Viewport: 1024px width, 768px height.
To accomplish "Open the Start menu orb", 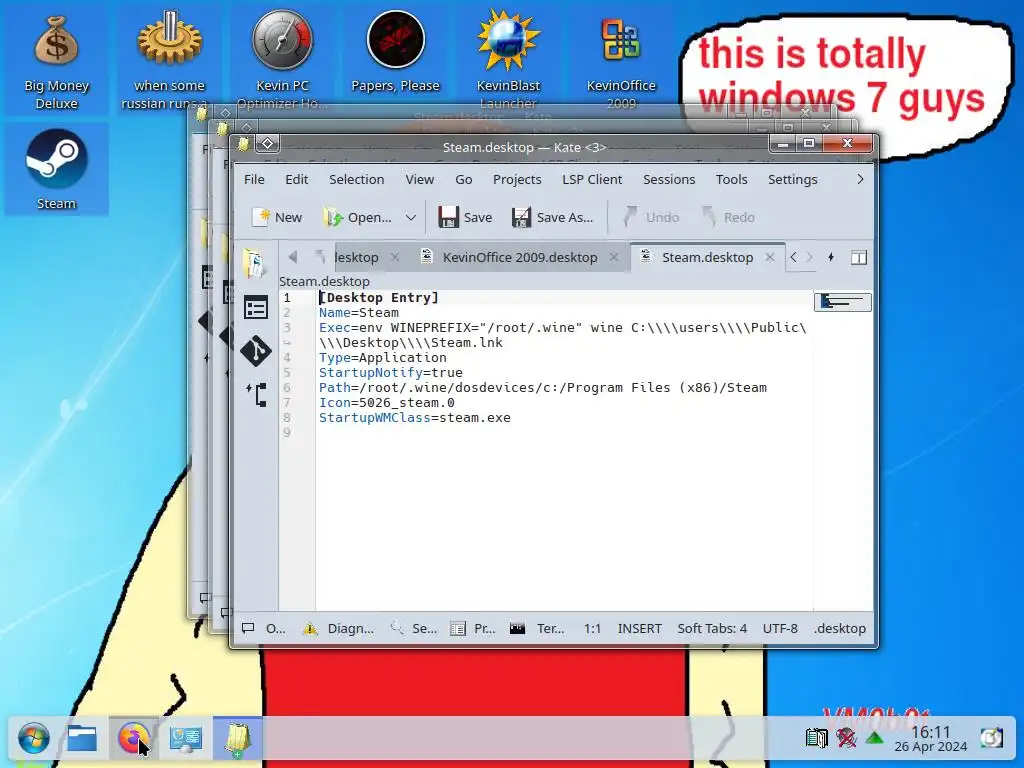I will click(x=33, y=739).
